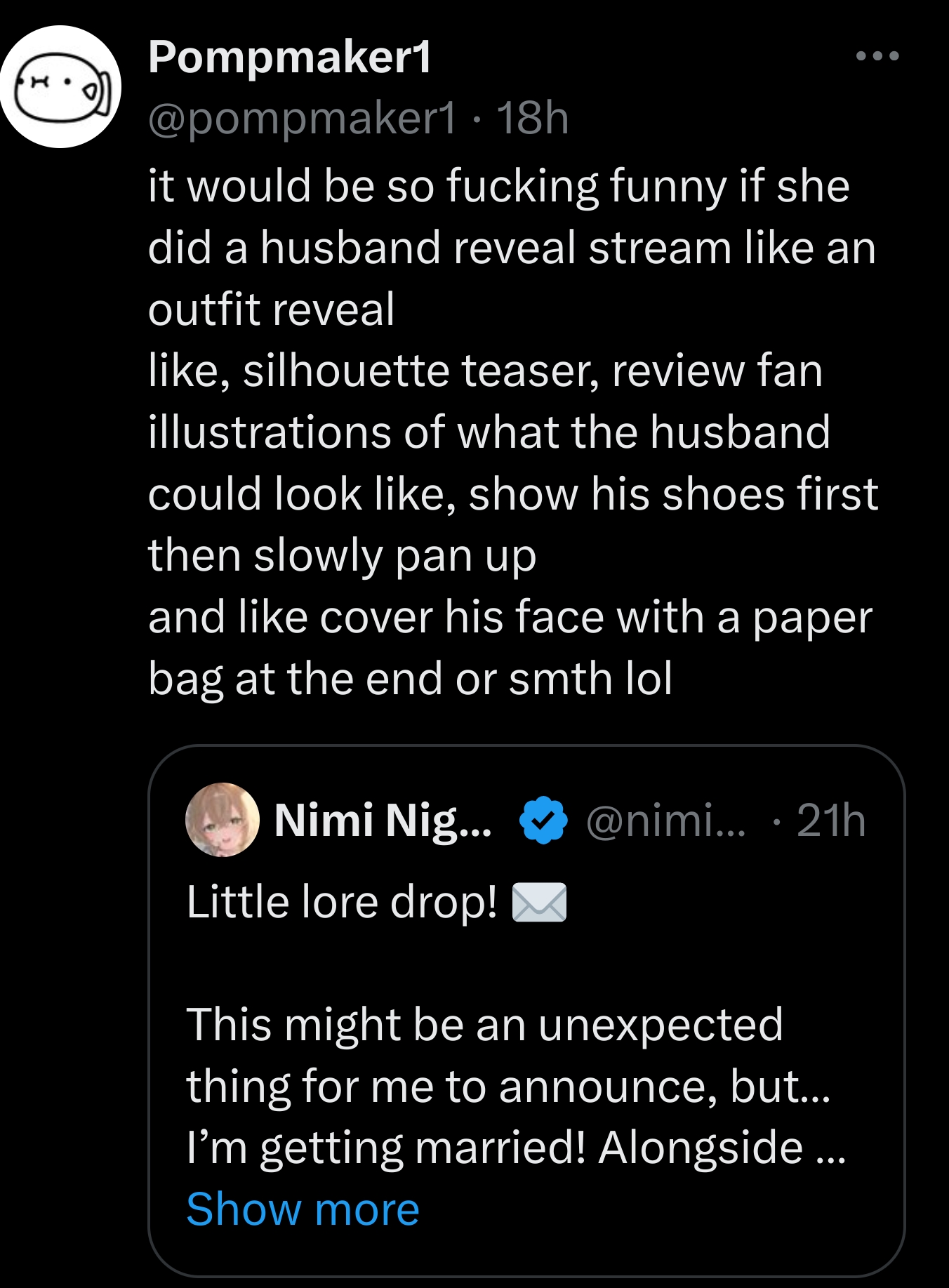Visit the @pompmaker1 handle
Screen dimensions: 949x1288
click(302, 117)
